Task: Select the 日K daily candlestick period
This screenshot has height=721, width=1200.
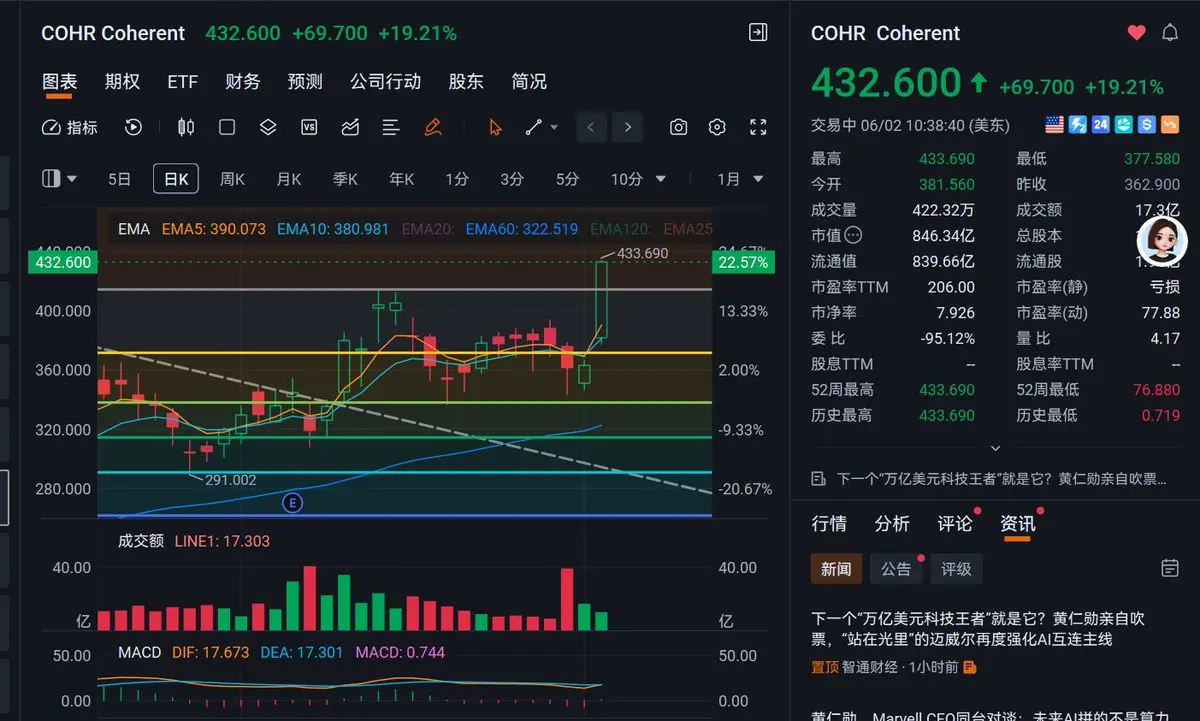Action: click(x=176, y=179)
